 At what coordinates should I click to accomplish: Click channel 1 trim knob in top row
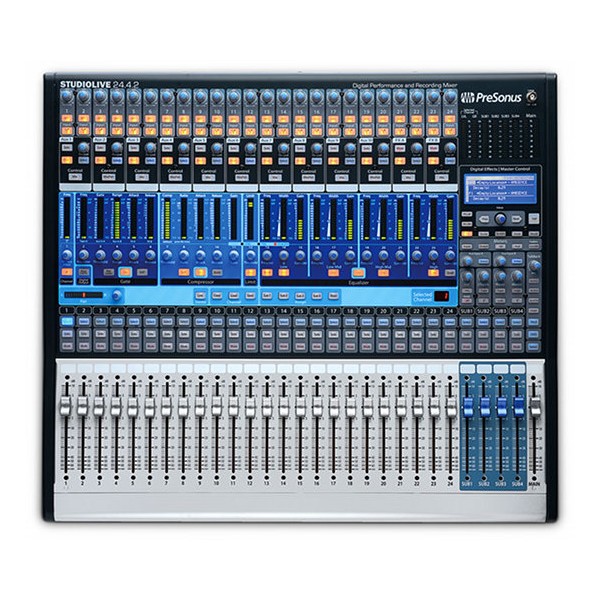[67, 98]
